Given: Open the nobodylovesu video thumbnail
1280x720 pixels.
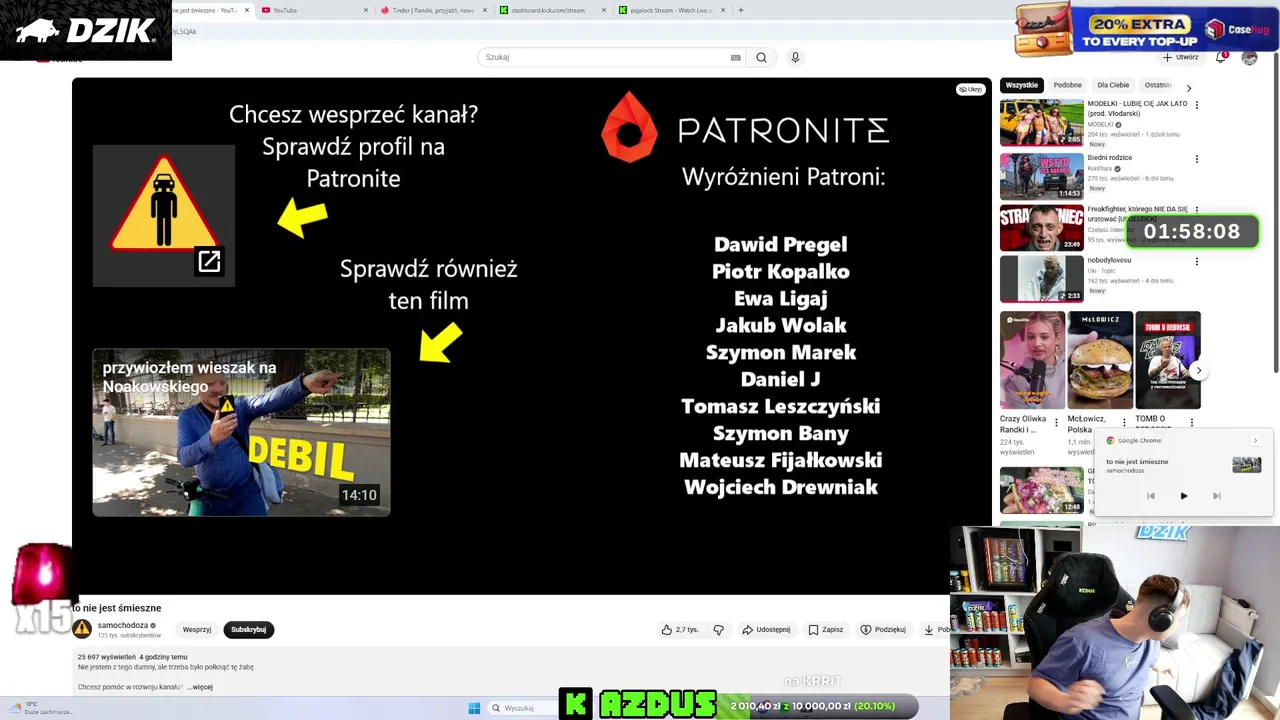Looking at the screenshot, I should tap(1041, 279).
